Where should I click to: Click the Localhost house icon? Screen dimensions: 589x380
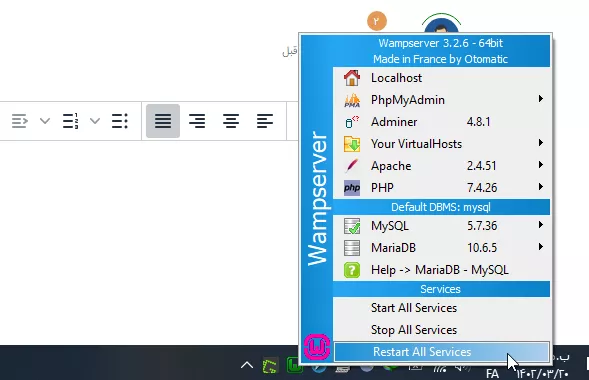(352, 78)
